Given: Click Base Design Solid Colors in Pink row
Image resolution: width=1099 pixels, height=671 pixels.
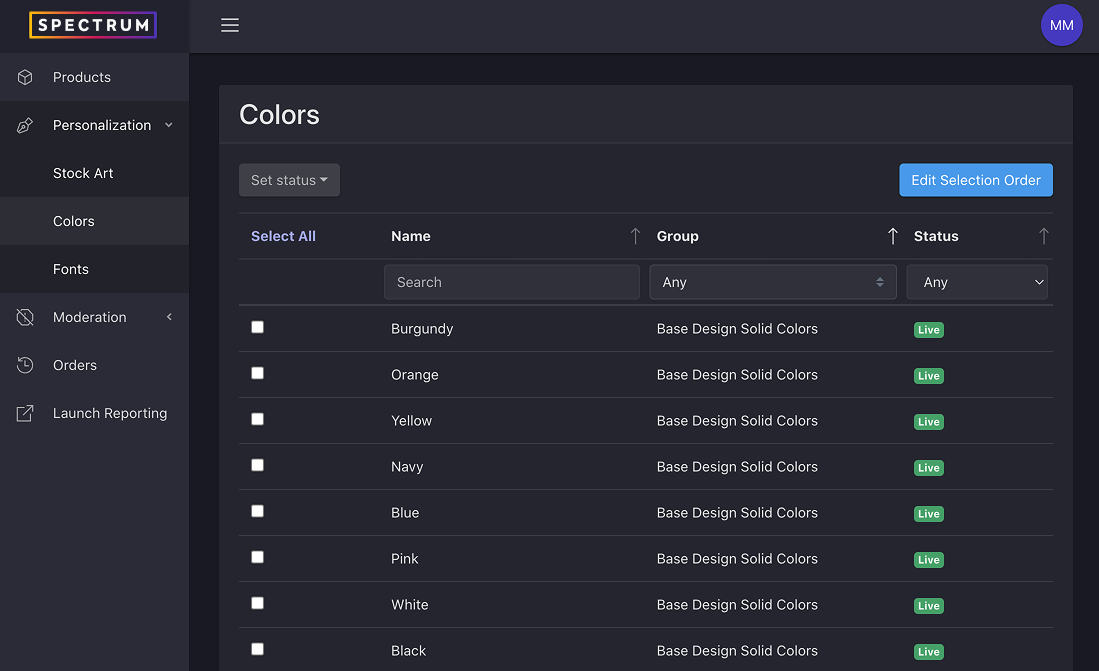Looking at the screenshot, I should [x=737, y=559].
